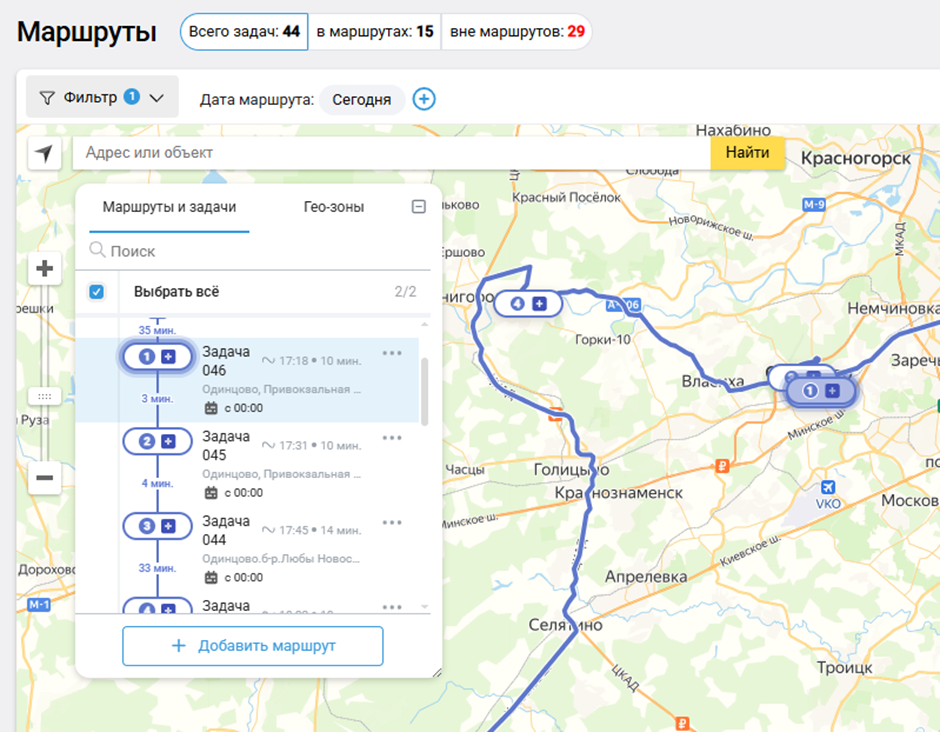Open three-dots menu for Задача 046
This screenshot has width=940, height=732.
(392, 353)
